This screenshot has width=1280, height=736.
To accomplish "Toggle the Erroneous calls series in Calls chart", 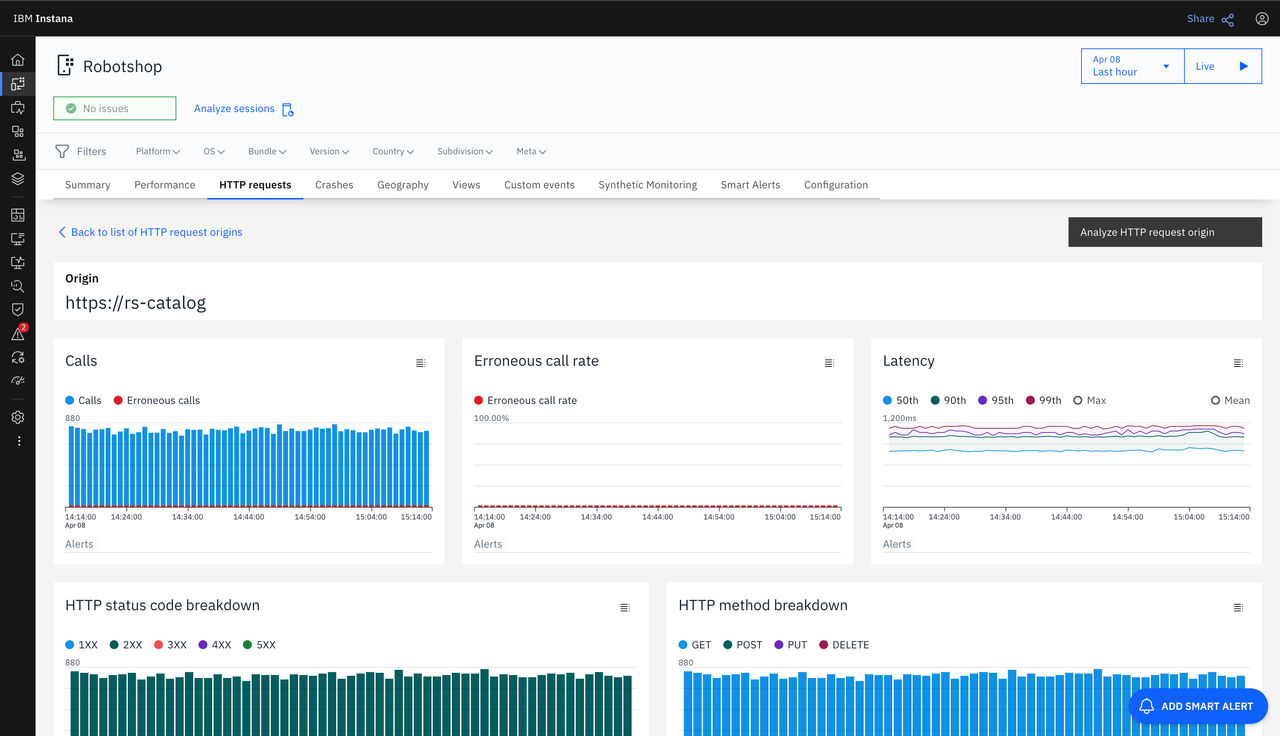I will coord(157,400).
